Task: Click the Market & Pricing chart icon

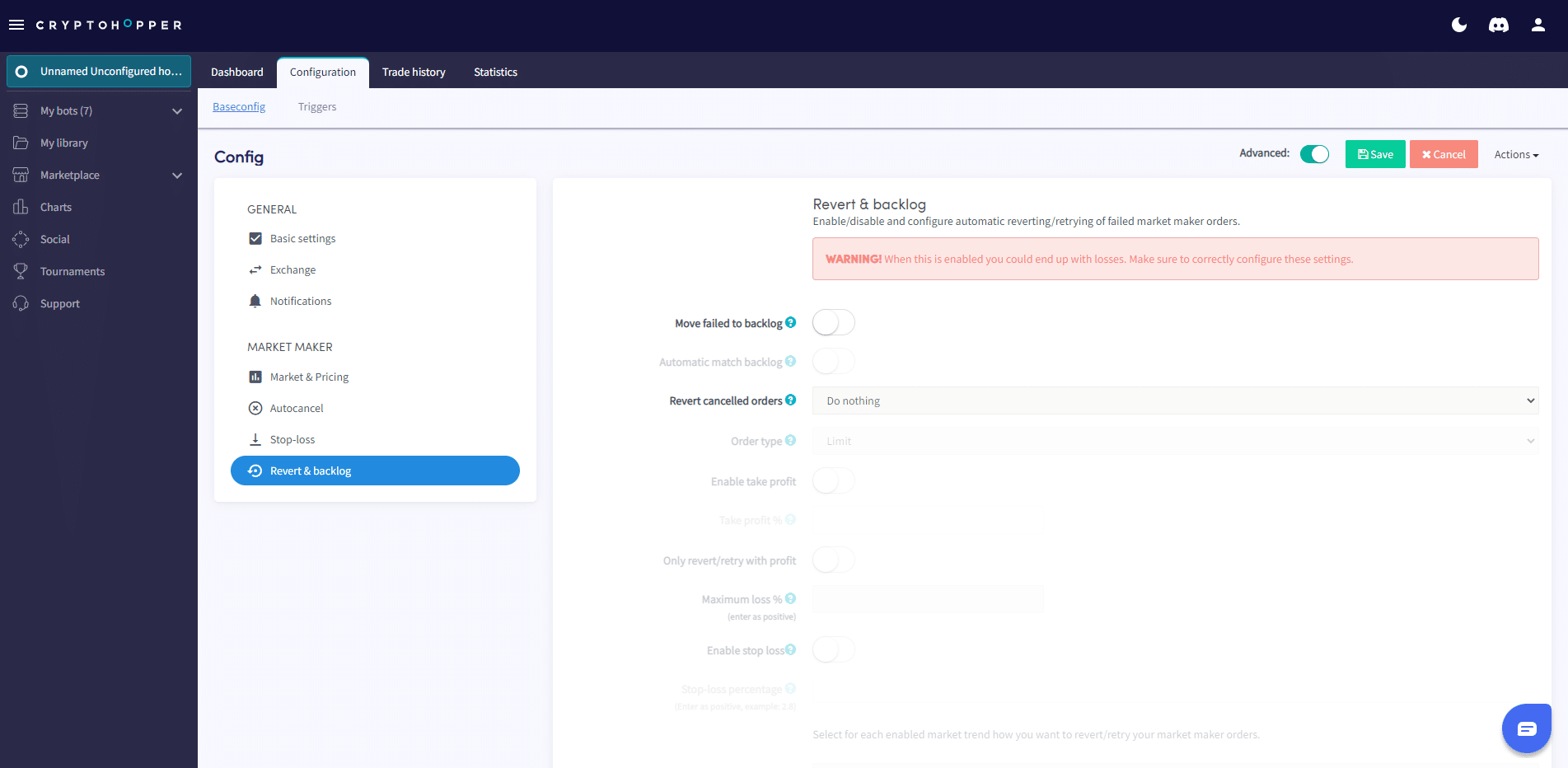Action: [255, 377]
